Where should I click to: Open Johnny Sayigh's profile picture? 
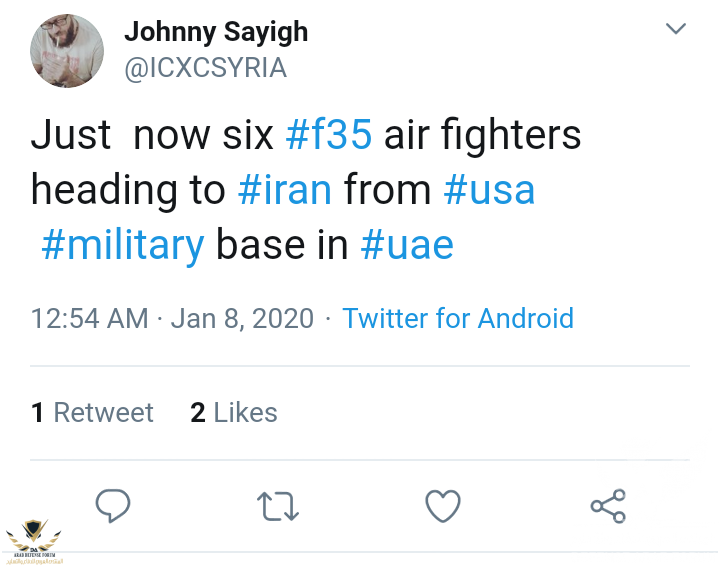(x=66, y=52)
